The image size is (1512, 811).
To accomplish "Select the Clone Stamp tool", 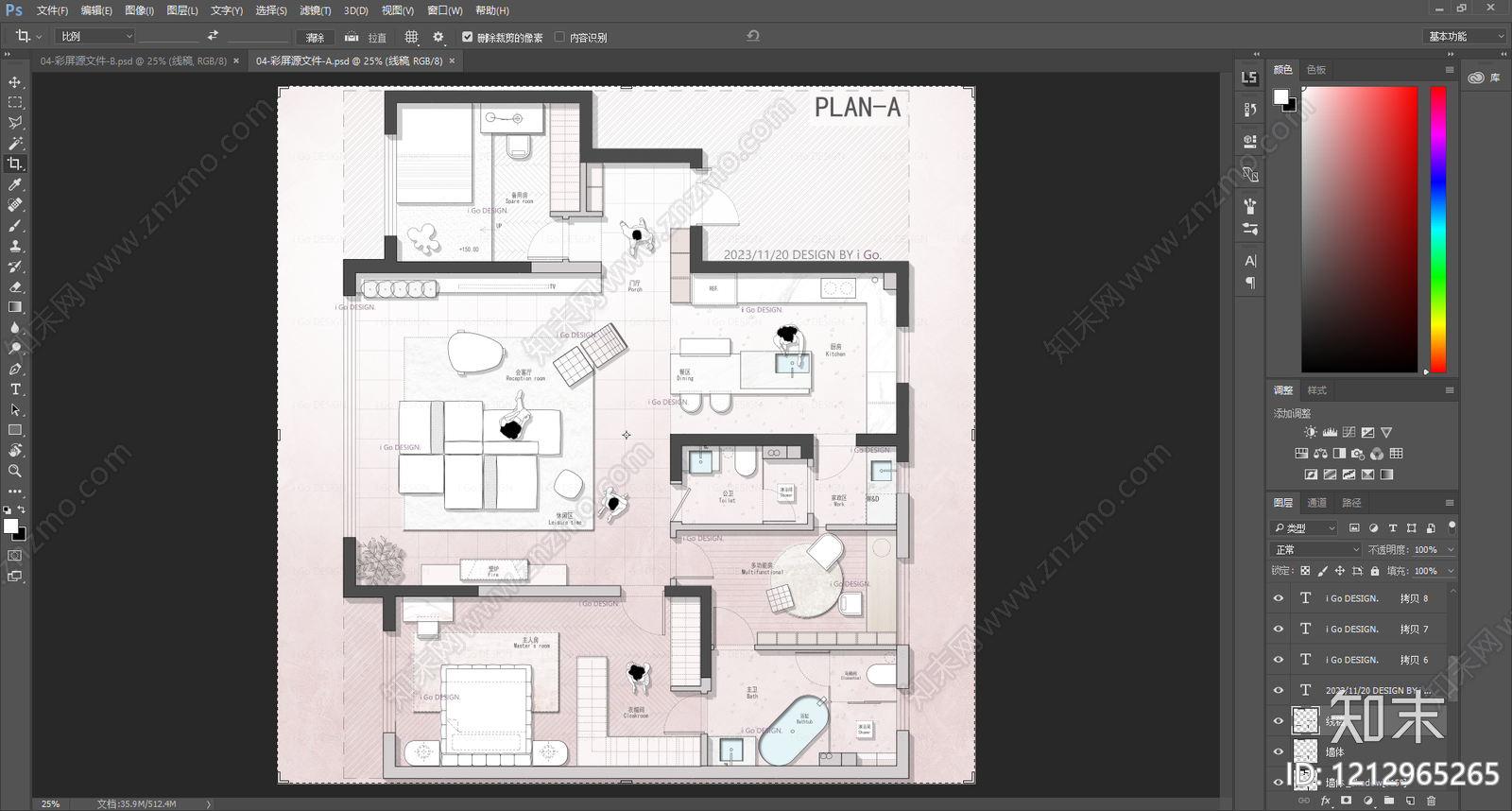I will click(15, 246).
